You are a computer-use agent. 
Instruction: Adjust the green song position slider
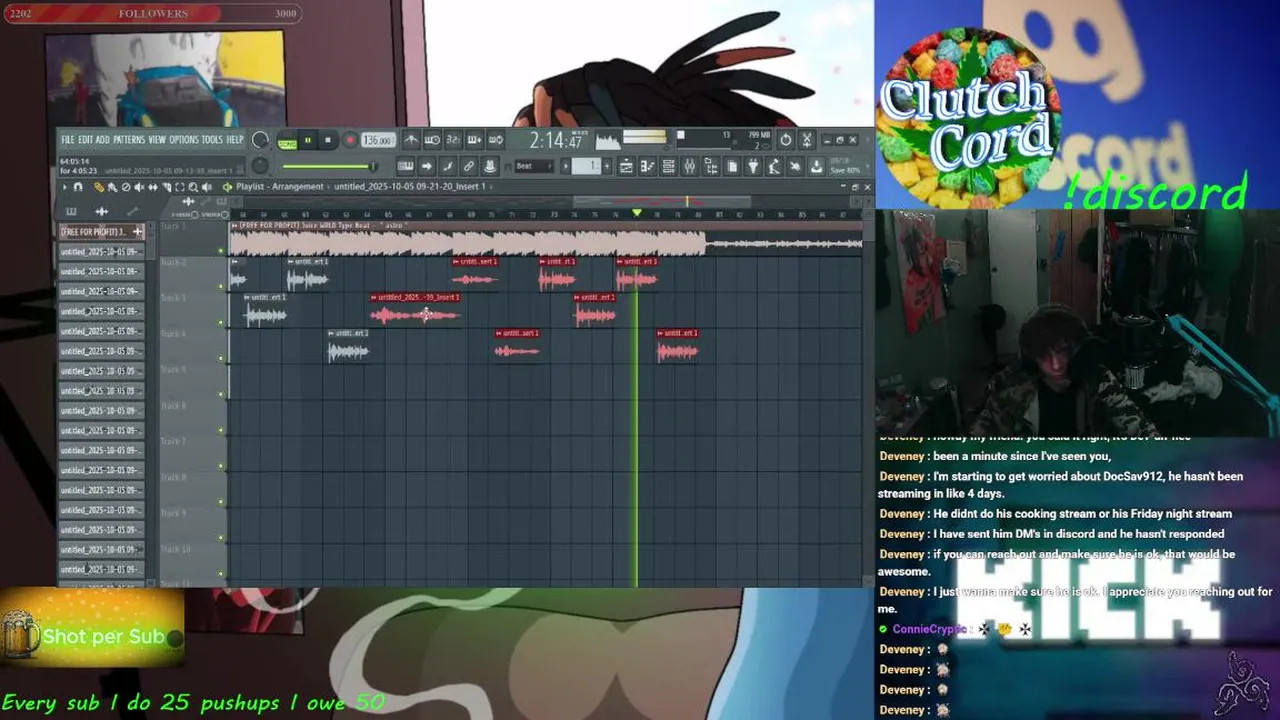click(x=330, y=166)
